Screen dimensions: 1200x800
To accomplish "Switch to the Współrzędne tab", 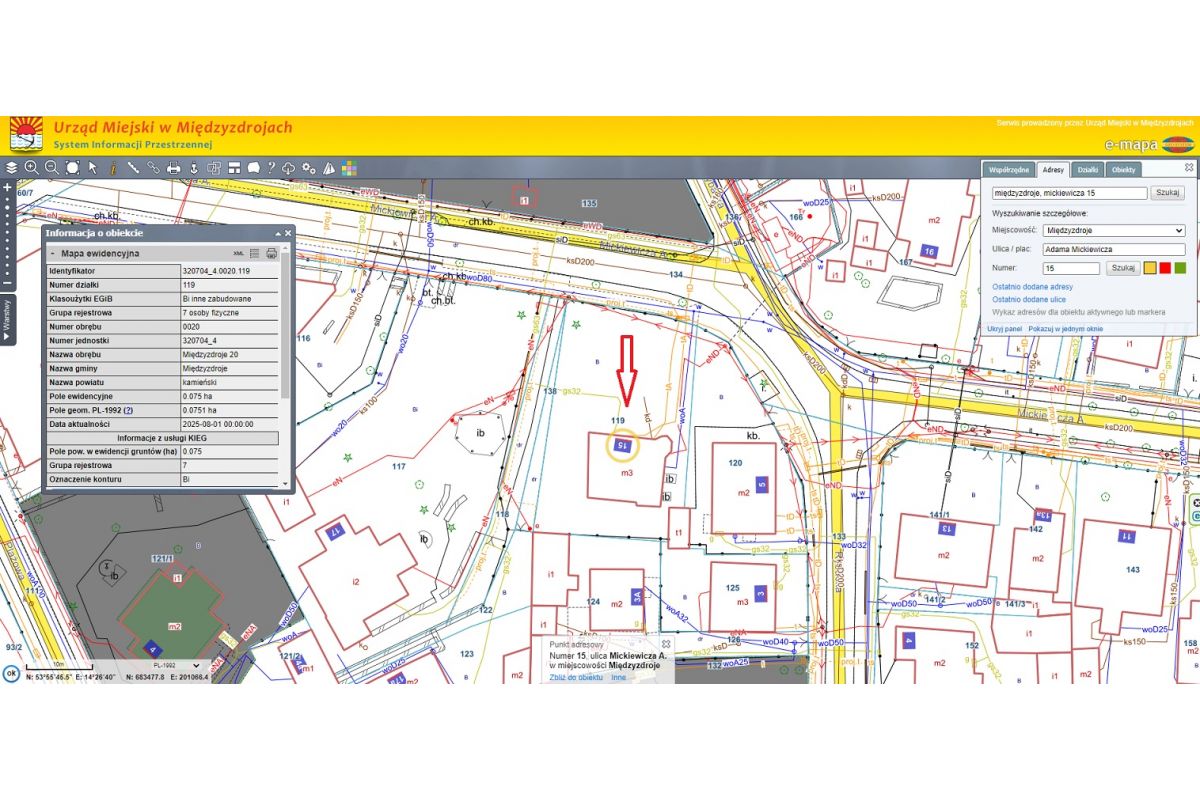I will 1007,170.
